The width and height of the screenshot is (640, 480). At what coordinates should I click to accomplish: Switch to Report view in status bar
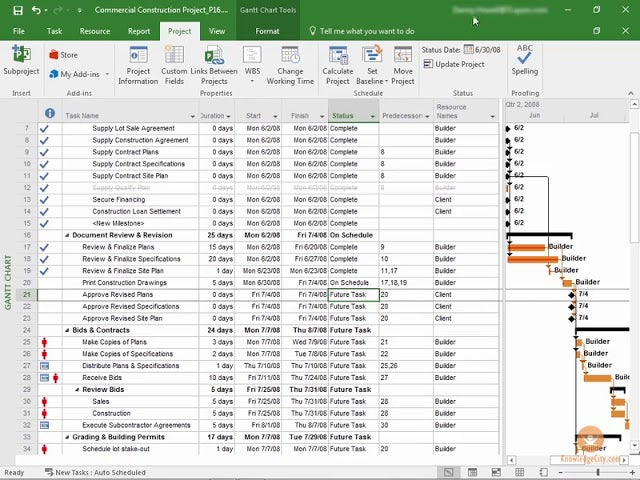click(x=543, y=472)
